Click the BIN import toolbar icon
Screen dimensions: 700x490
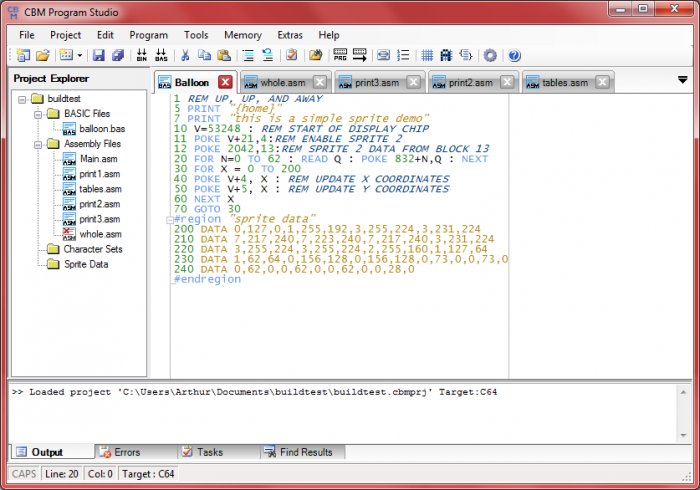coord(142,55)
